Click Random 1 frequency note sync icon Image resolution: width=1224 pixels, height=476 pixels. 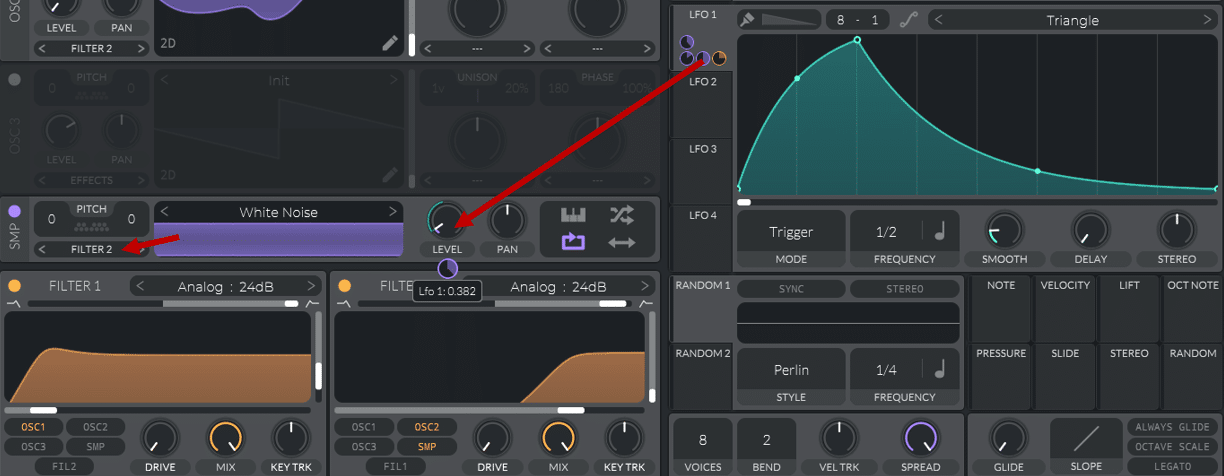[x=939, y=370]
